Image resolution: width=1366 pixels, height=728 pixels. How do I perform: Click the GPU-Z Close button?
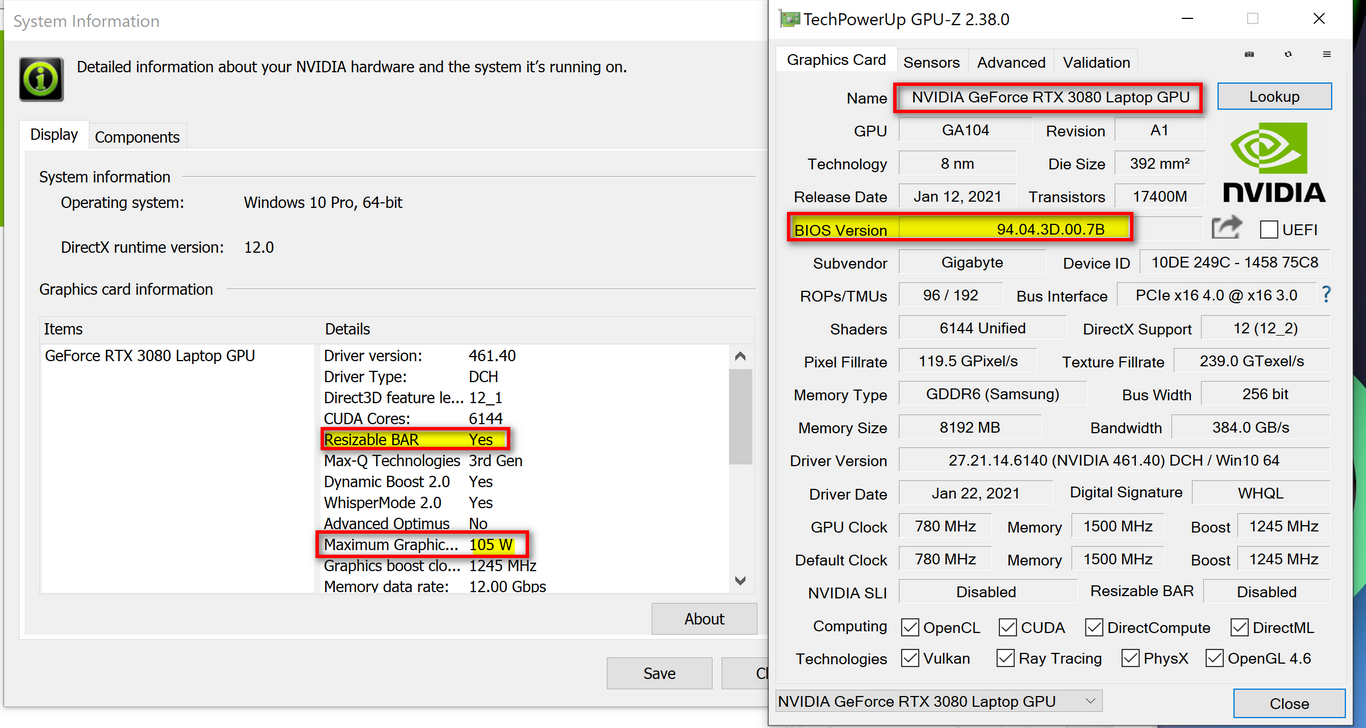1289,703
